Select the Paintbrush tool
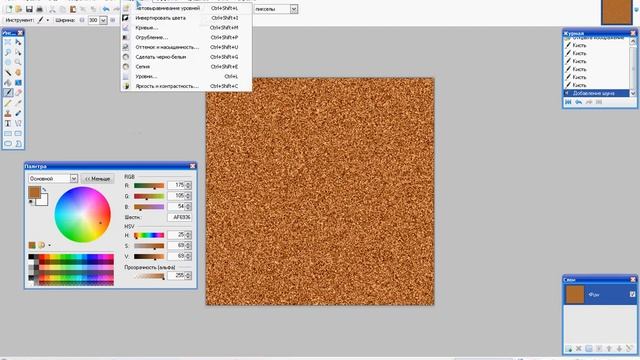640x360 pixels. tap(8, 93)
